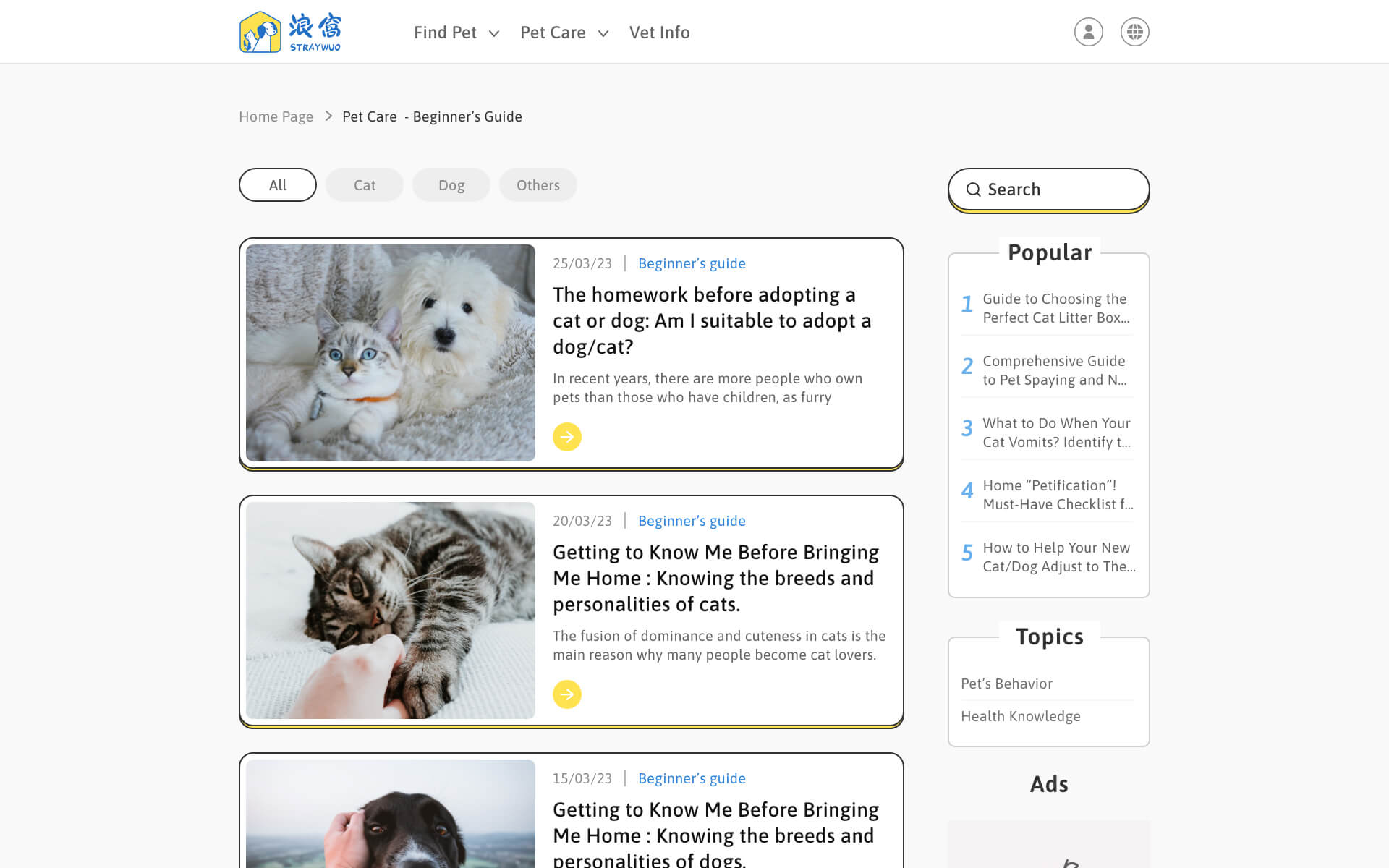Click the StrayWuo logo
Image resolution: width=1389 pixels, height=868 pixels.
click(x=290, y=32)
